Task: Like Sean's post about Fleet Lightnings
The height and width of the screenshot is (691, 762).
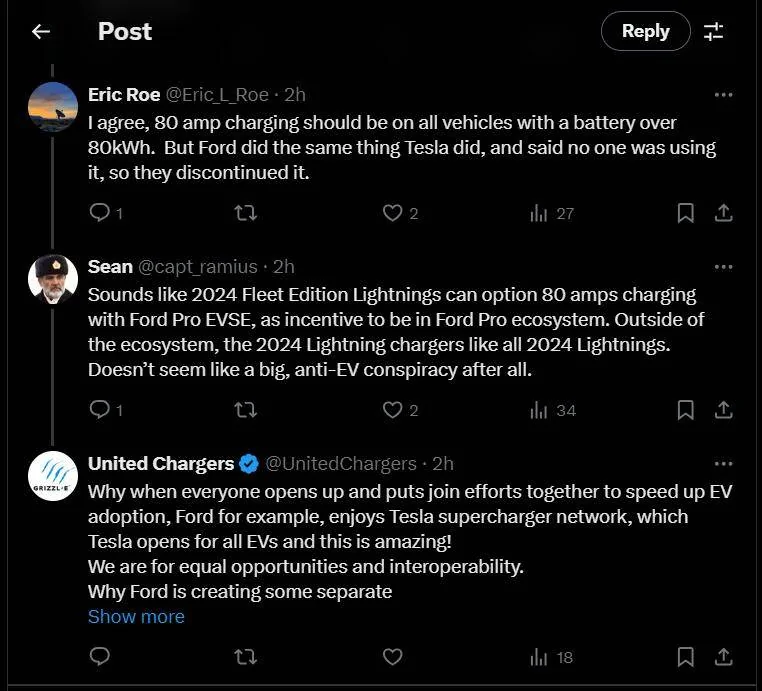Action: 393,410
